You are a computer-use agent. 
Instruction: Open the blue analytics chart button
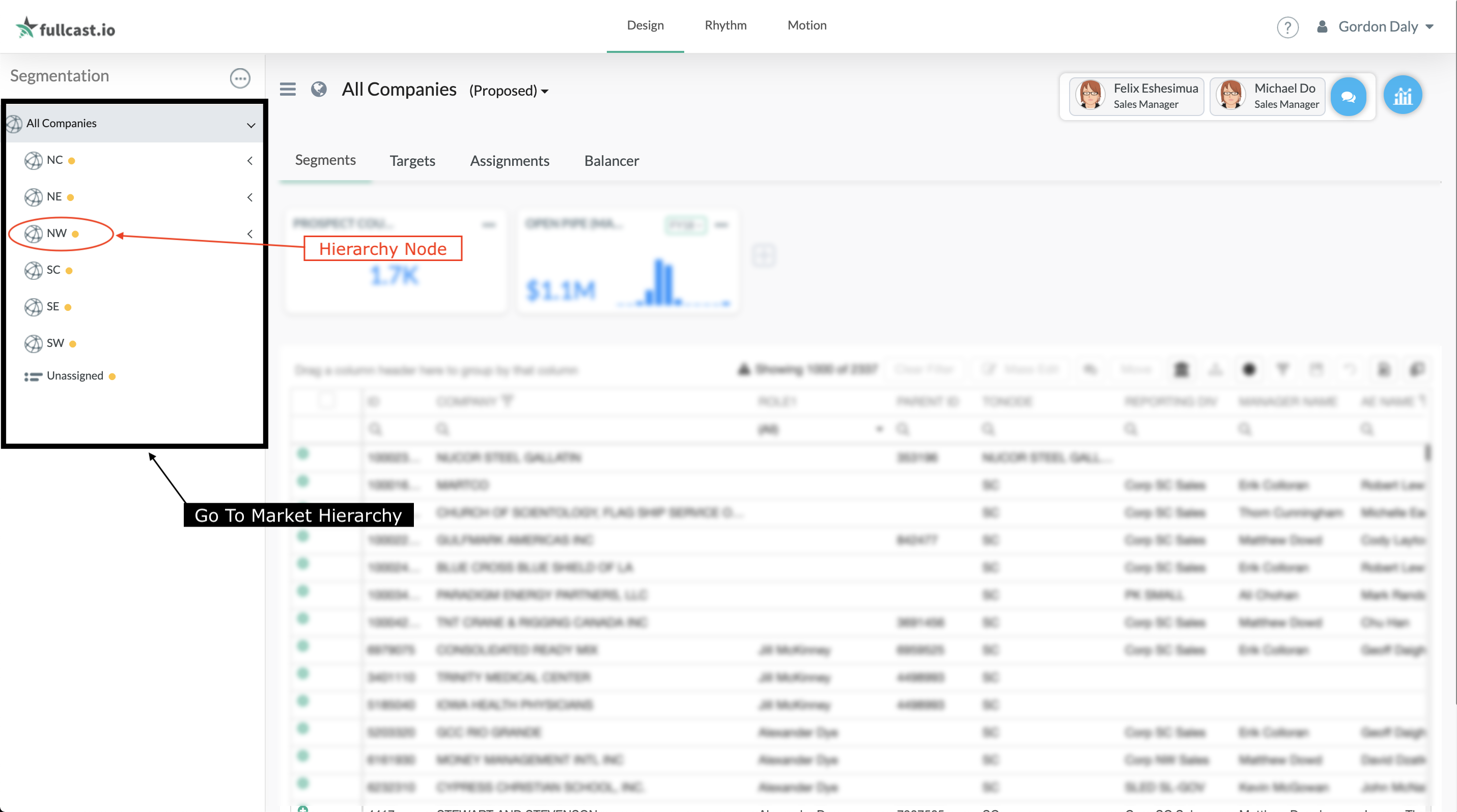[x=1402, y=96]
